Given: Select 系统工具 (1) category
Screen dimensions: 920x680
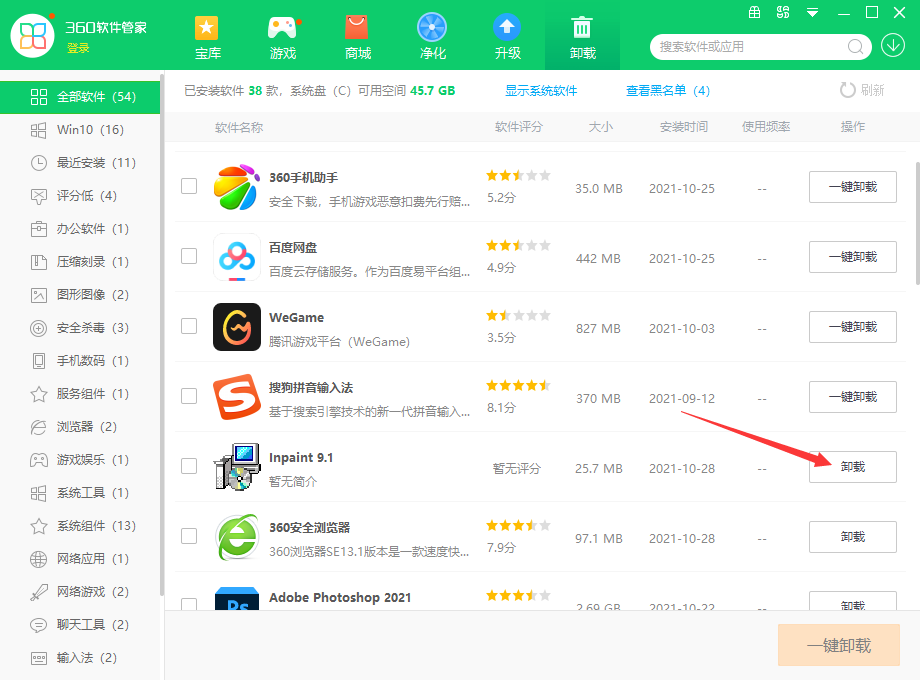Looking at the screenshot, I should coord(80,493).
